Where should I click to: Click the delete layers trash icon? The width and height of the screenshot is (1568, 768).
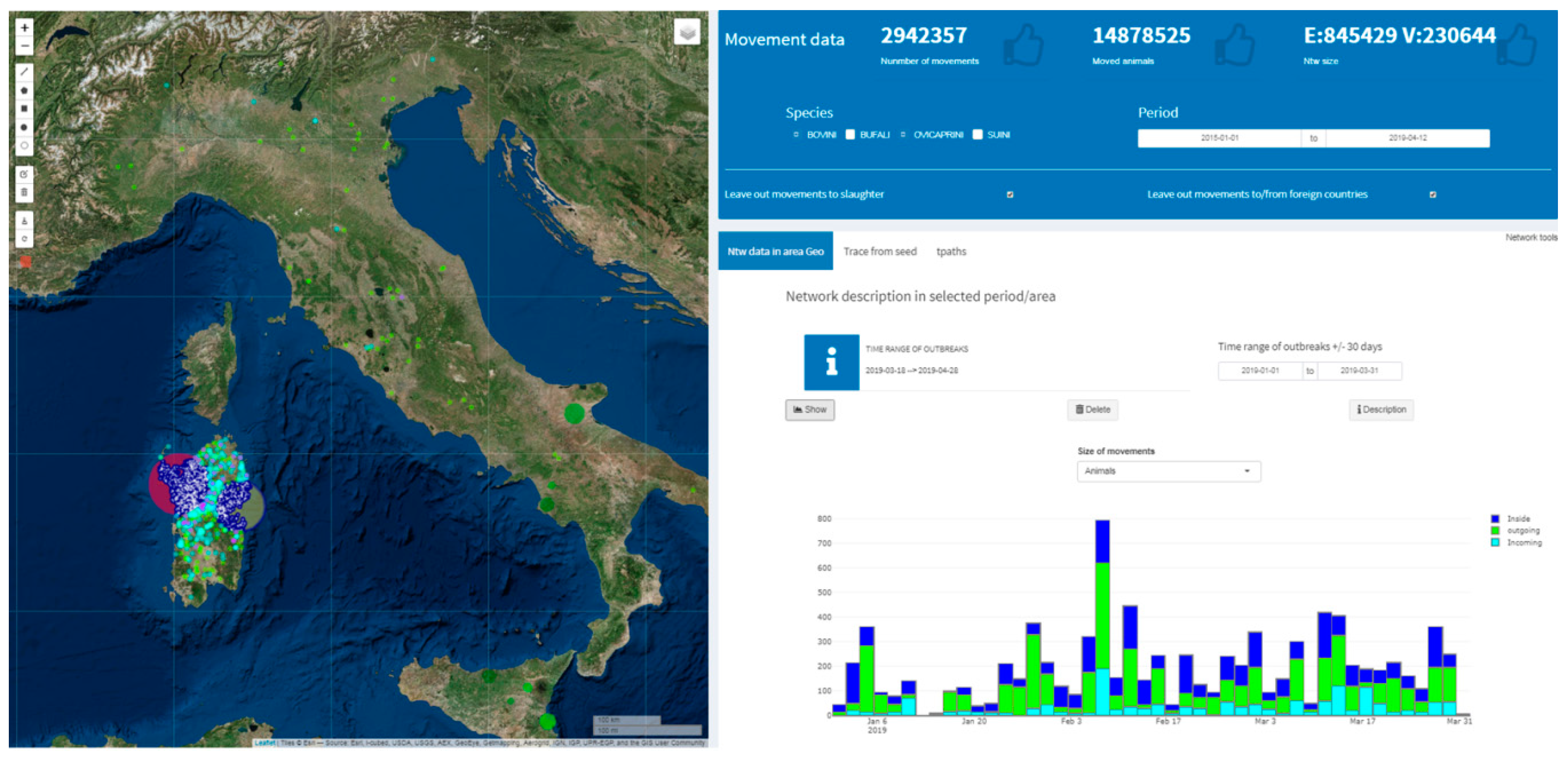point(24,193)
